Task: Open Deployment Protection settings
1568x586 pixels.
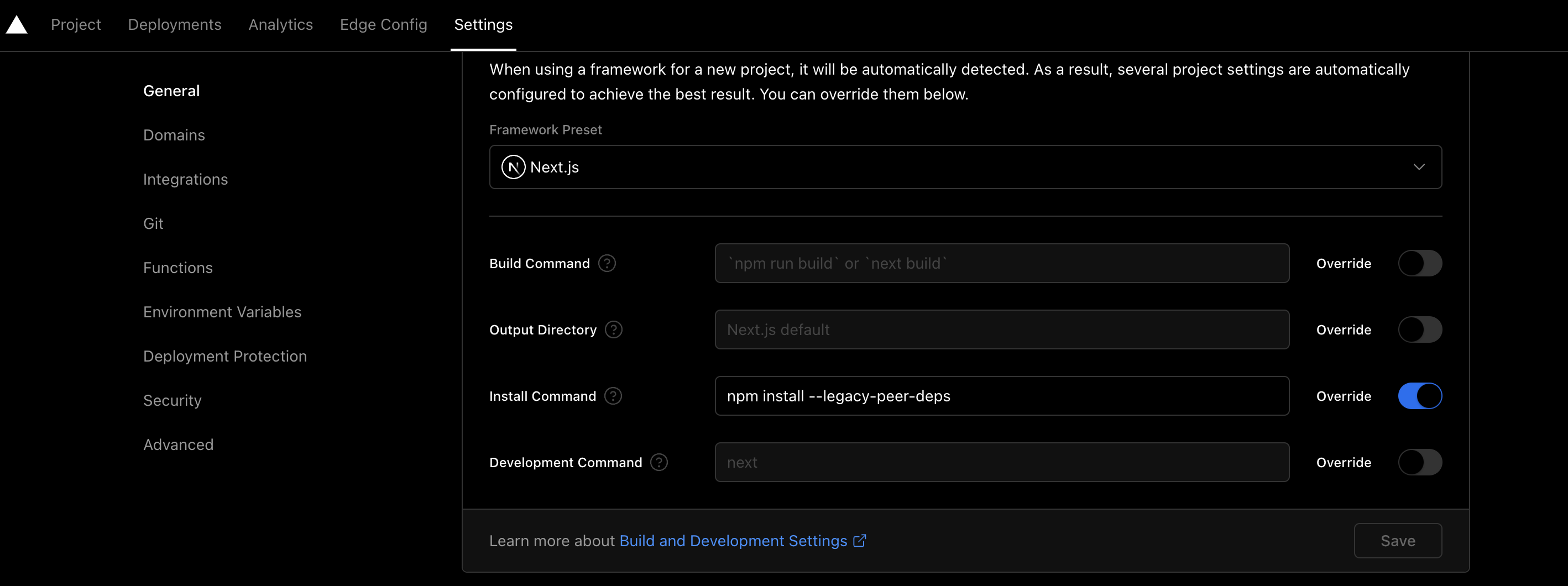Action: pos(225,356)
